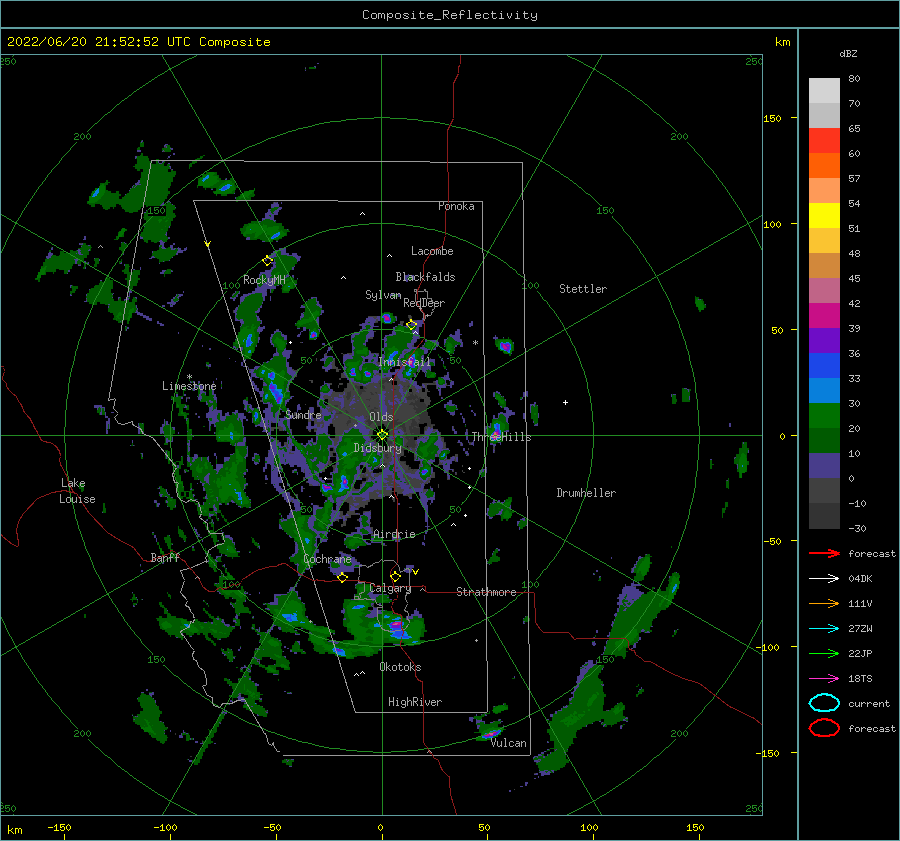Viewport: 900px width, 841px height.
Task: Click the Olds city label
Action: click(x=381, y=417)
